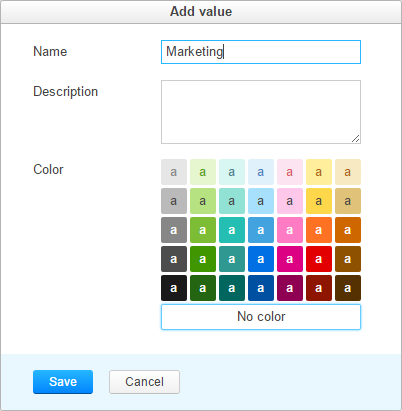Choose the magenta swatch in fourth row

[290, 259]
